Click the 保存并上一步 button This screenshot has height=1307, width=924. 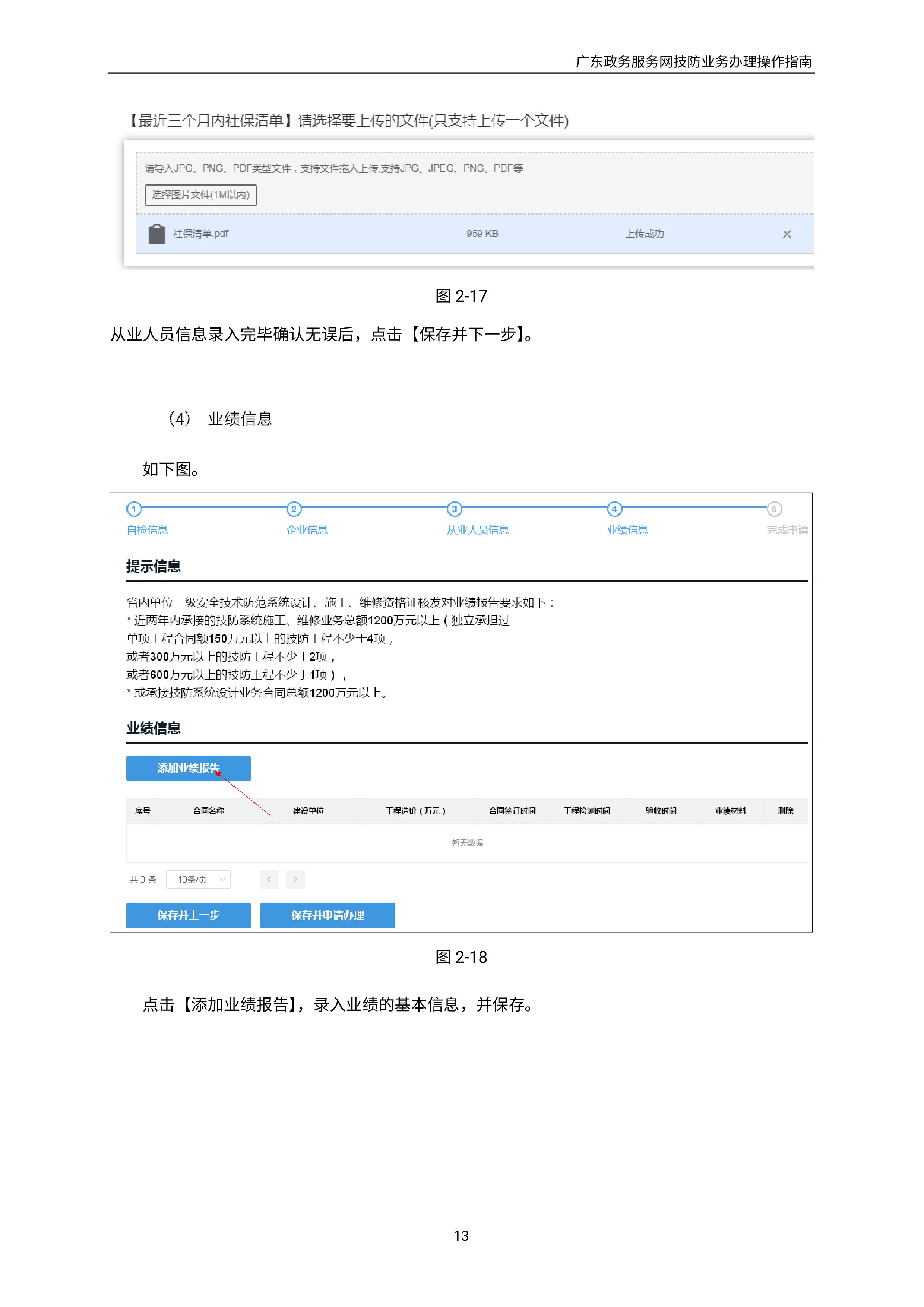189,915
